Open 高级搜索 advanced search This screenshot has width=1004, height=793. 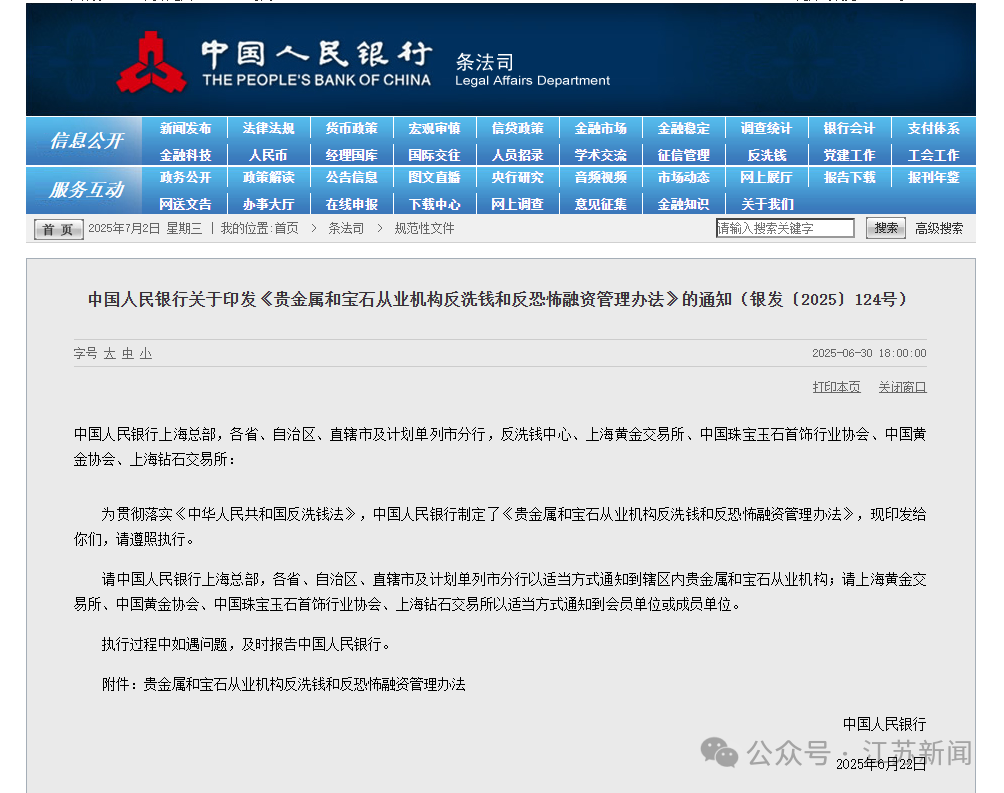(x=939, y=229)
